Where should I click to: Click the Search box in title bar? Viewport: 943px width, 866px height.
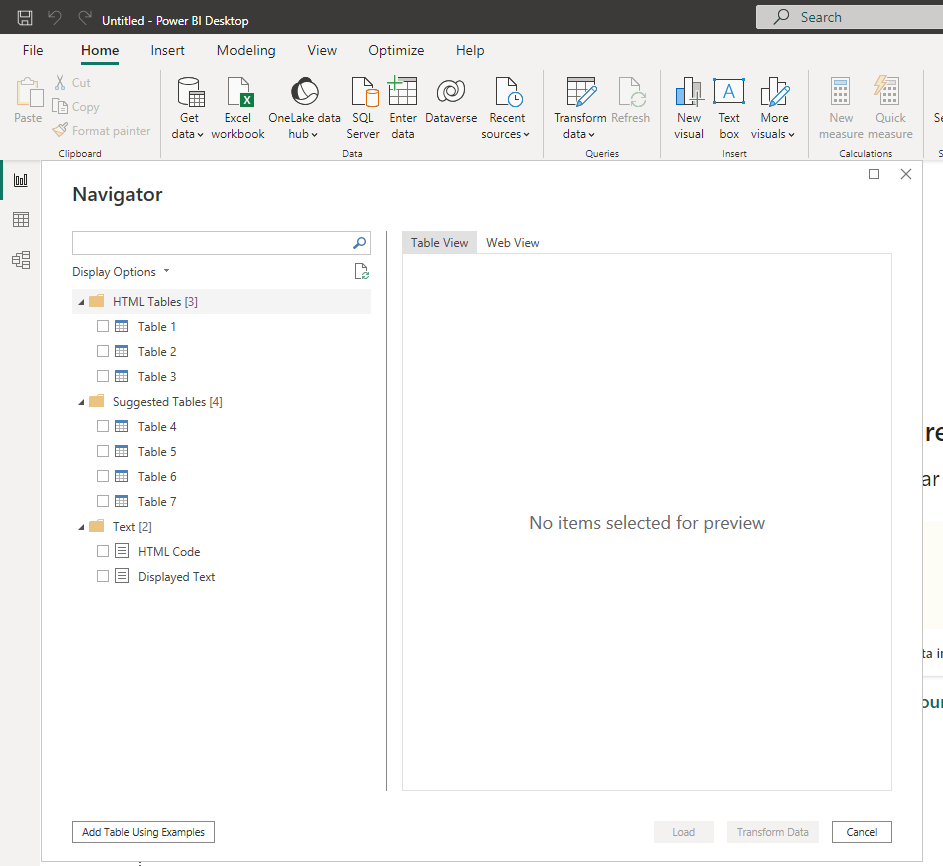coord(849,17)
